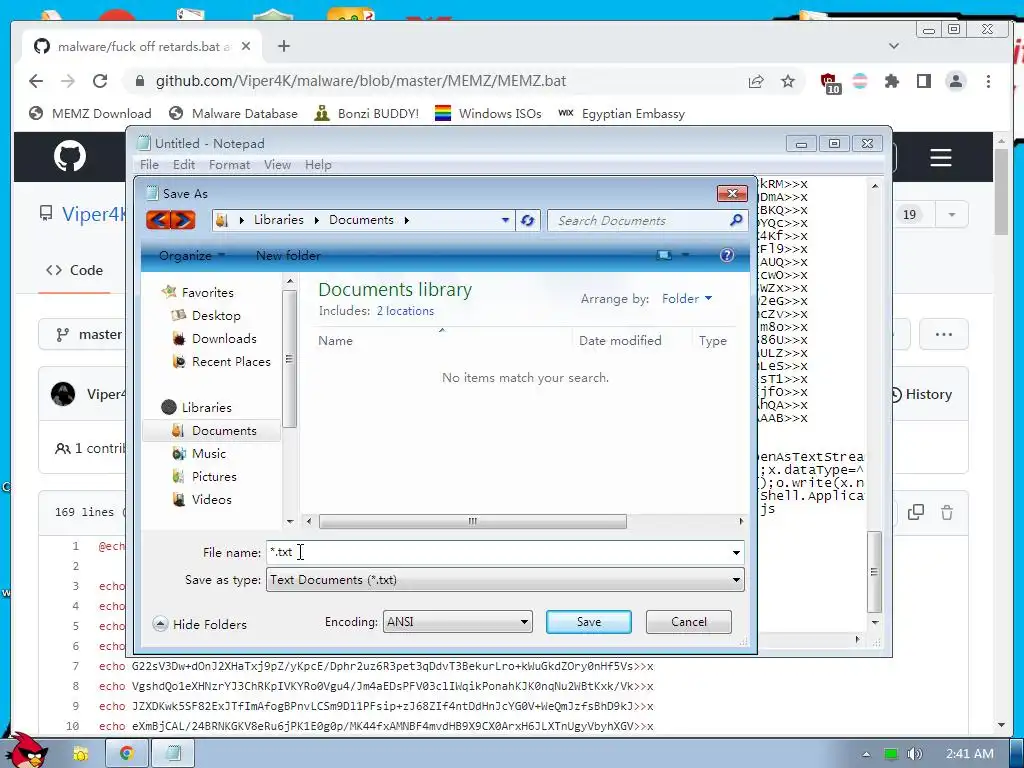Click volume icon in system tray
The height and width of the screenshot is (768, 1024).
point(914,754)
